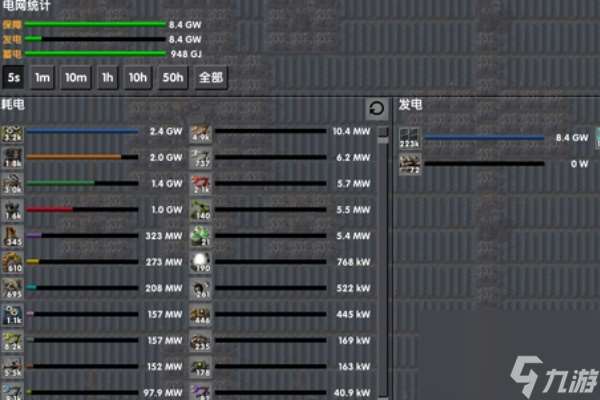Click the lamp icon beside 768 kW
The image size is (600, 400).
[201, 262]
